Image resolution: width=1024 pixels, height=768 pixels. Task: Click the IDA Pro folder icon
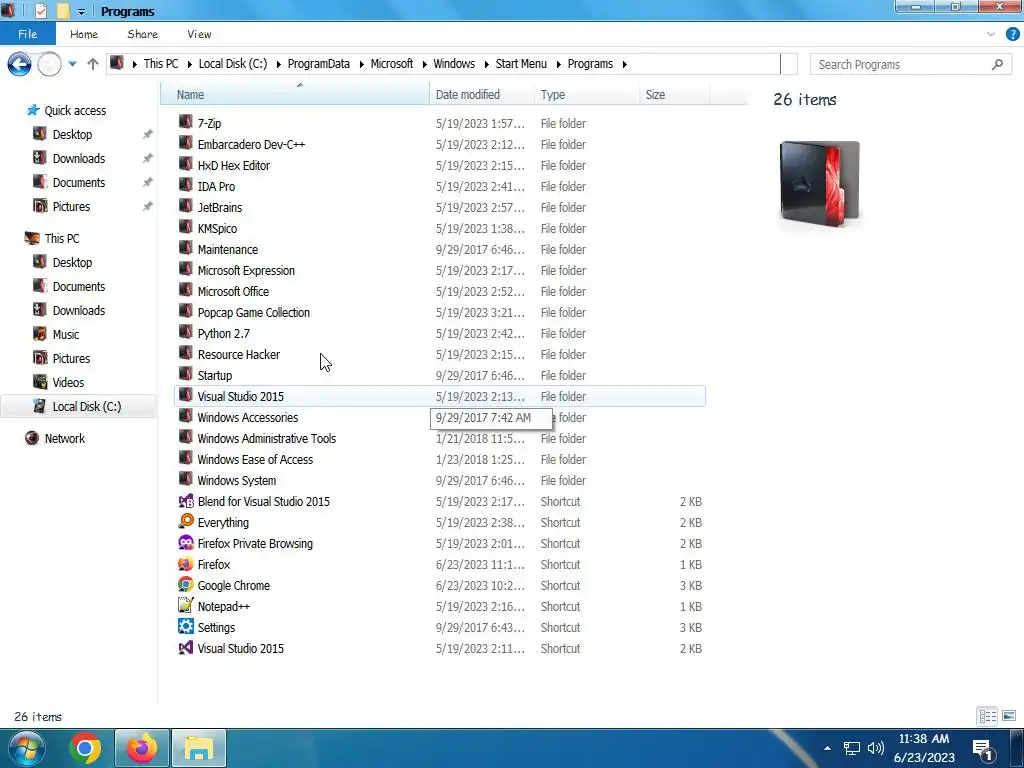(x=185, y=185)
